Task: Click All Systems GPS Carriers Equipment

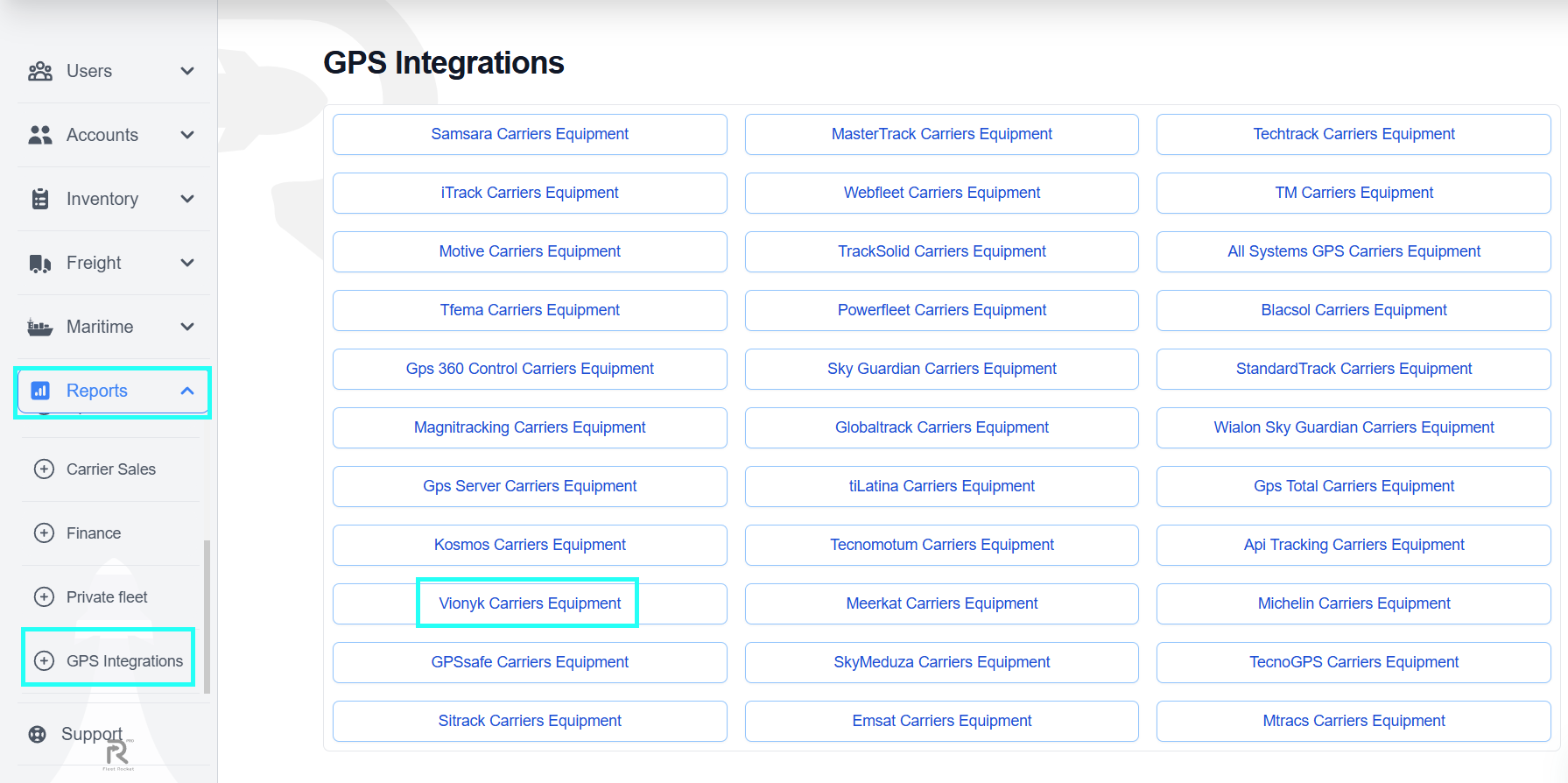Action: (x=1354, y=251)
